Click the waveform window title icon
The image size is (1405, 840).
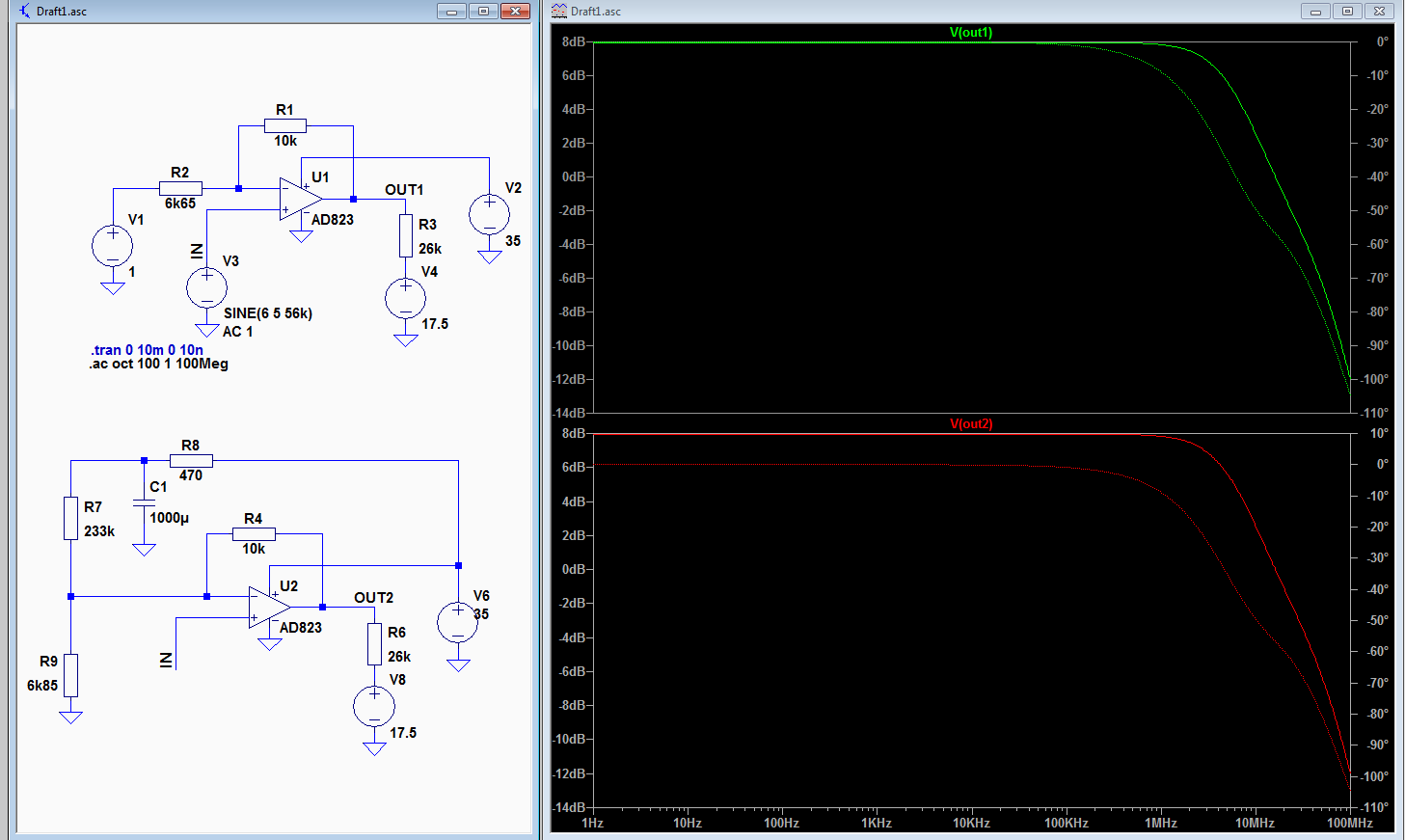[x=559, y=11]
